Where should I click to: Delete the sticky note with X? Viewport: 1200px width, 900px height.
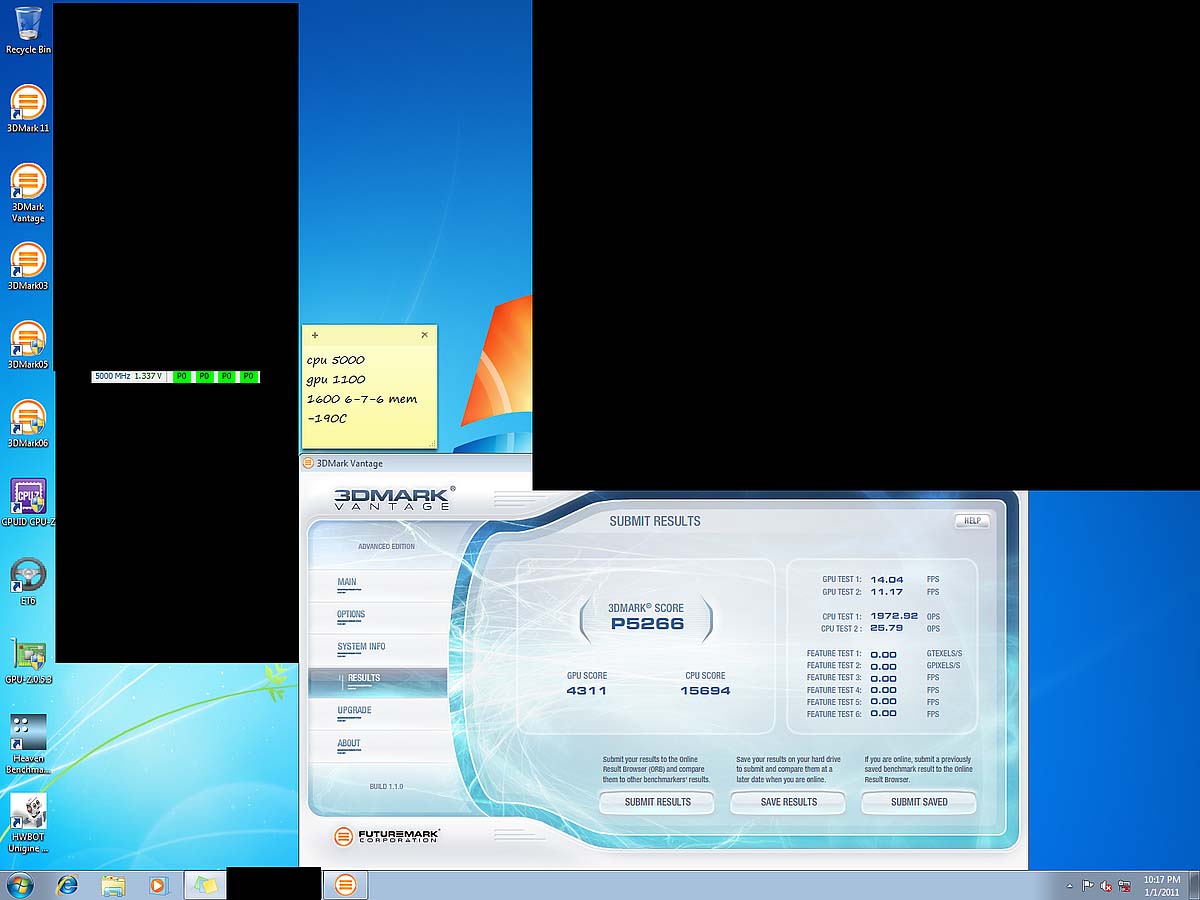coord(424,335)
